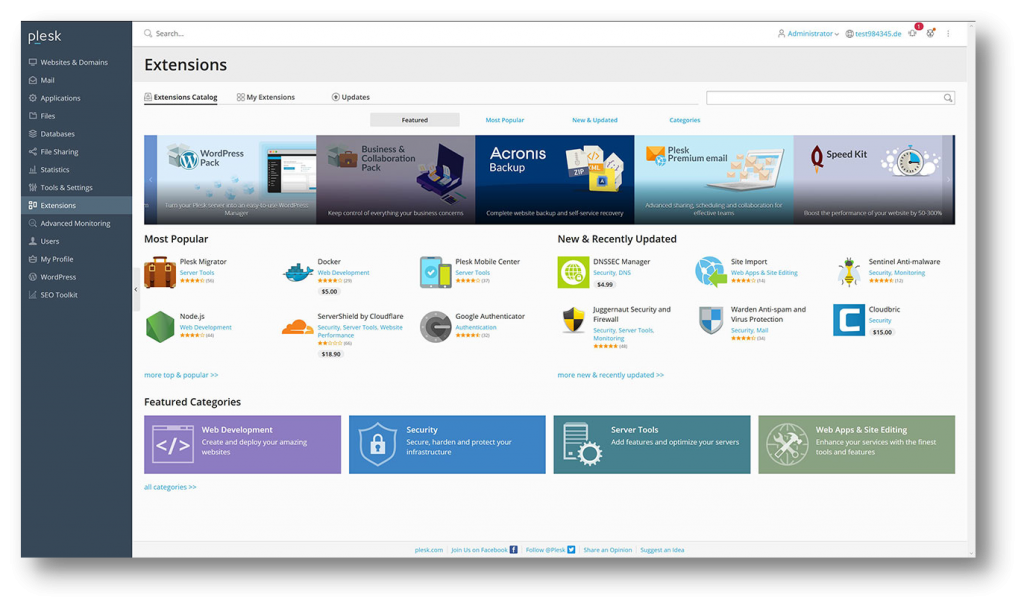The height and width of the screenshot is (606, 1024).
Task: Click the ServerShield by Cloudflare icon
Action: 298,327
